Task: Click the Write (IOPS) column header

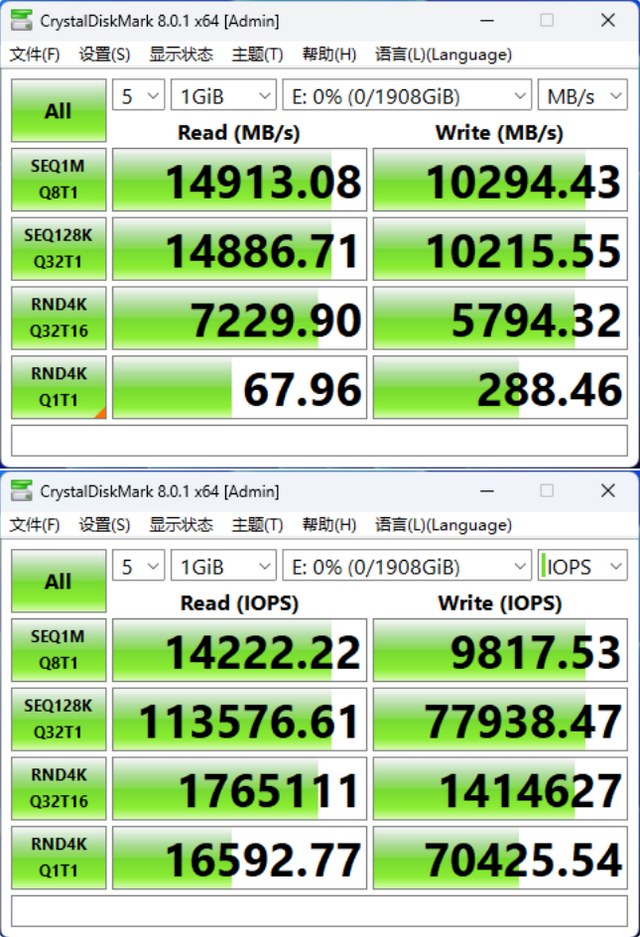Action: click(500, 602)
